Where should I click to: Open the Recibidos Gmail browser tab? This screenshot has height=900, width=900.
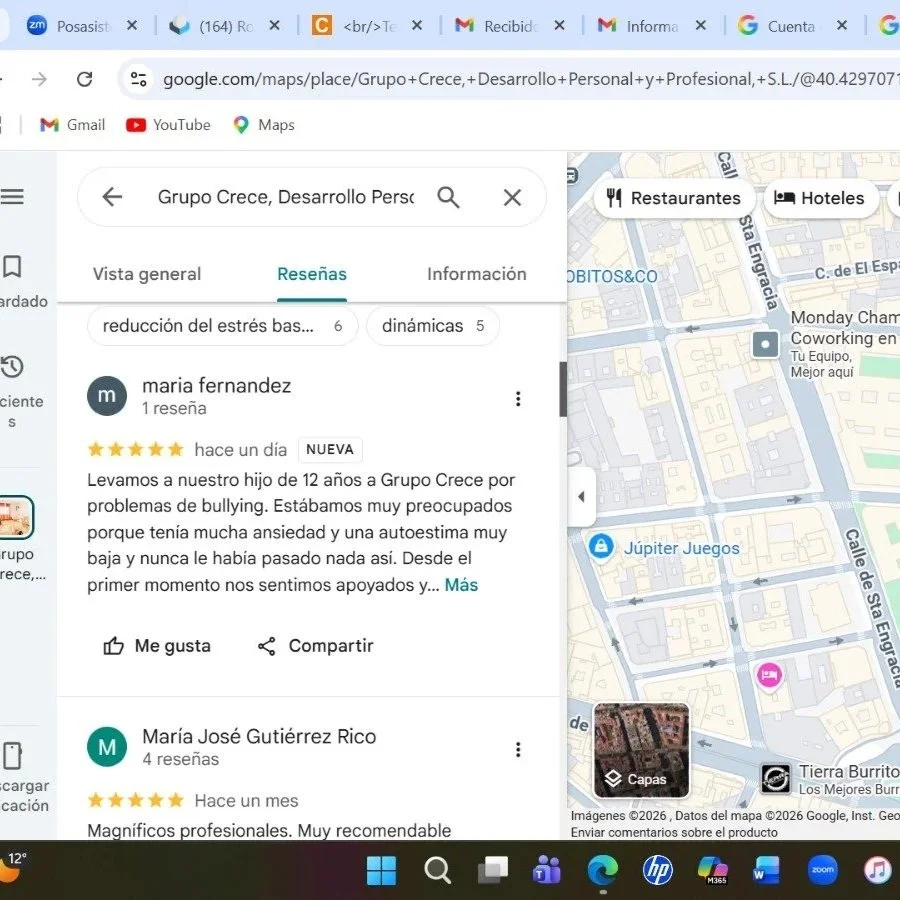tap(510, 26)
